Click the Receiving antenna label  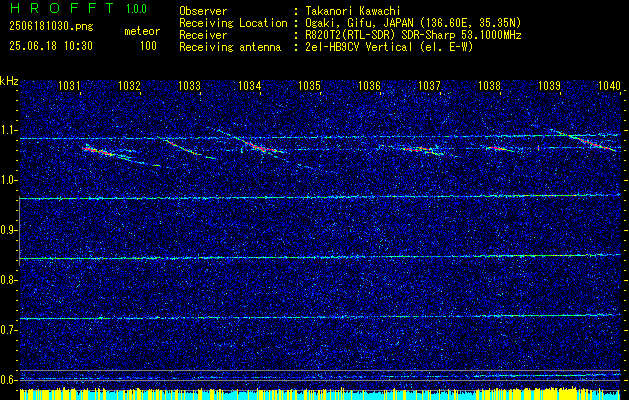[x=230, y=48]
